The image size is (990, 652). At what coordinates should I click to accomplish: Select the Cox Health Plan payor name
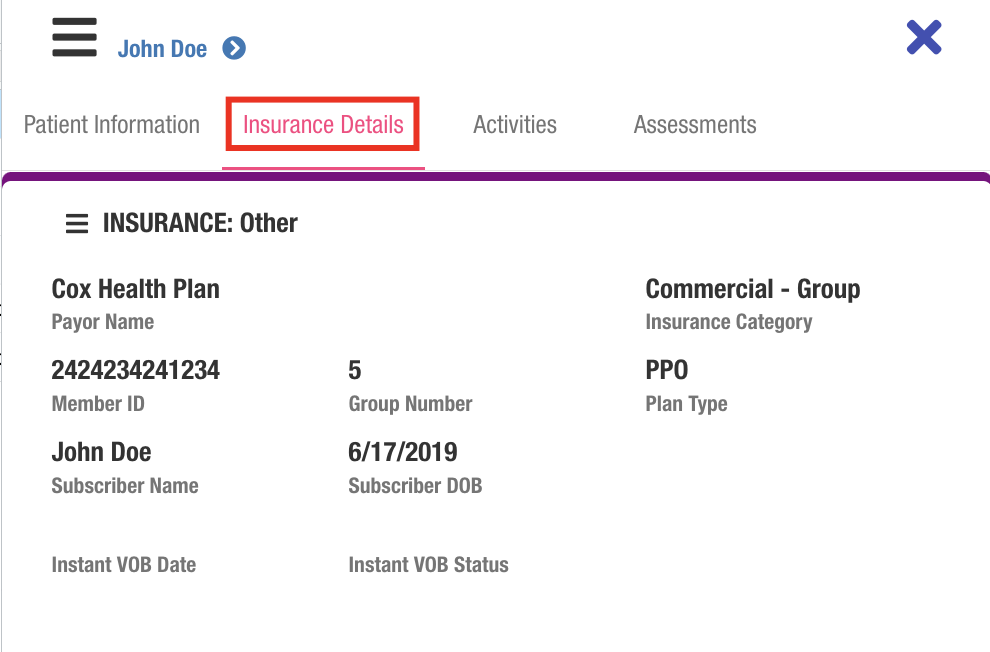[136, 289]
